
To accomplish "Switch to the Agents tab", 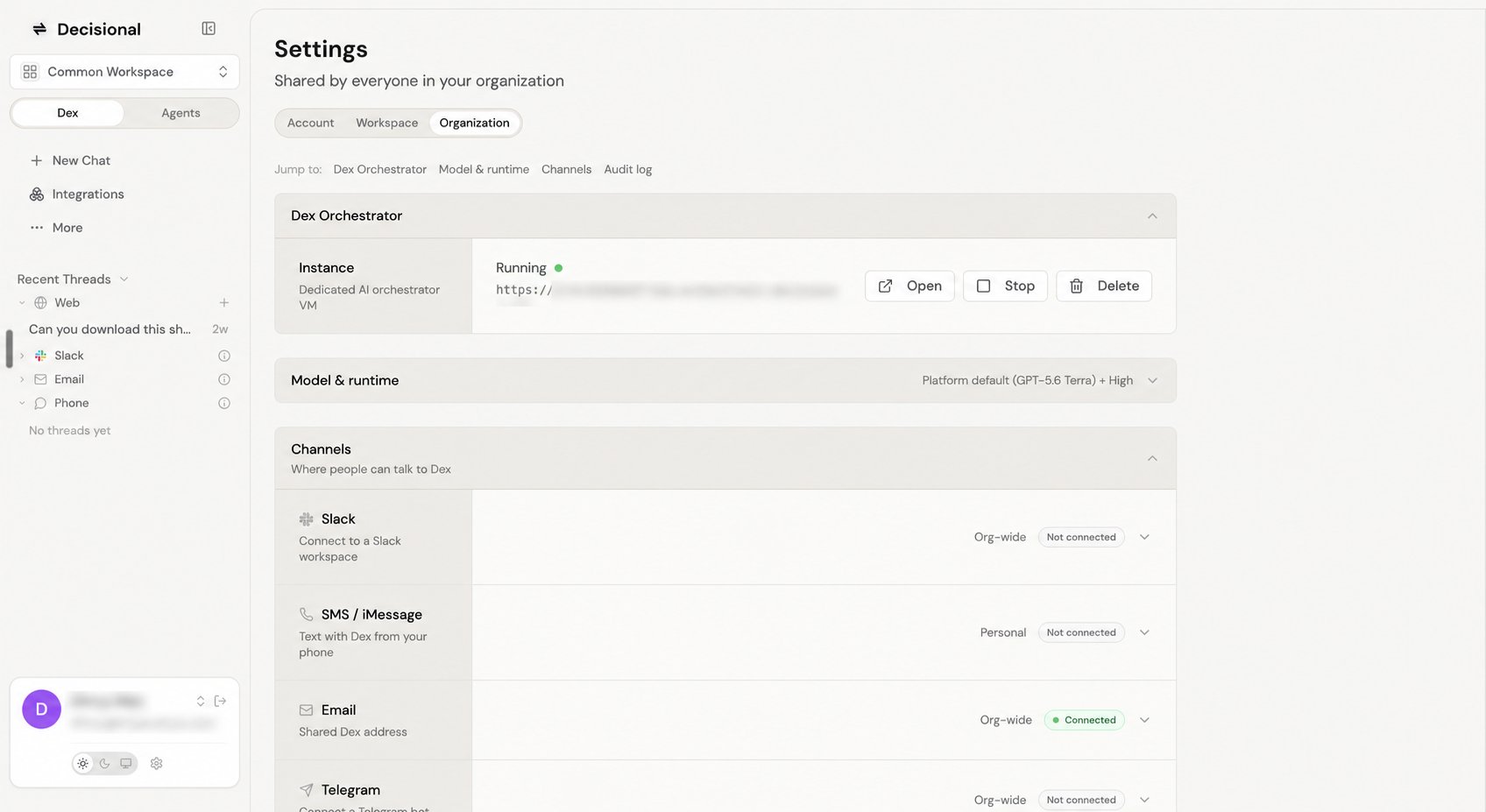I will (180, 113).
